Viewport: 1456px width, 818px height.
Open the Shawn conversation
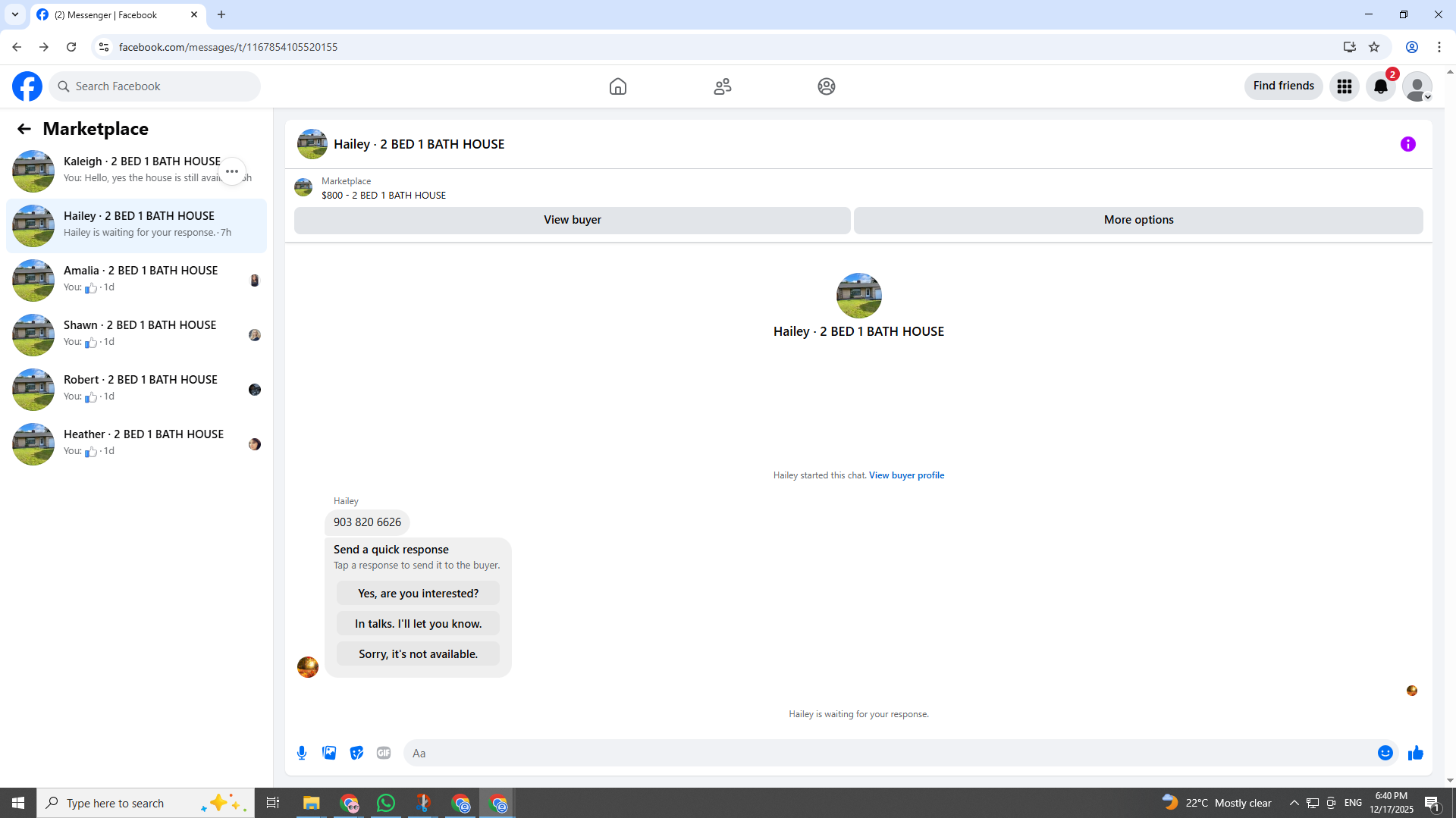[x=136, y=335]
